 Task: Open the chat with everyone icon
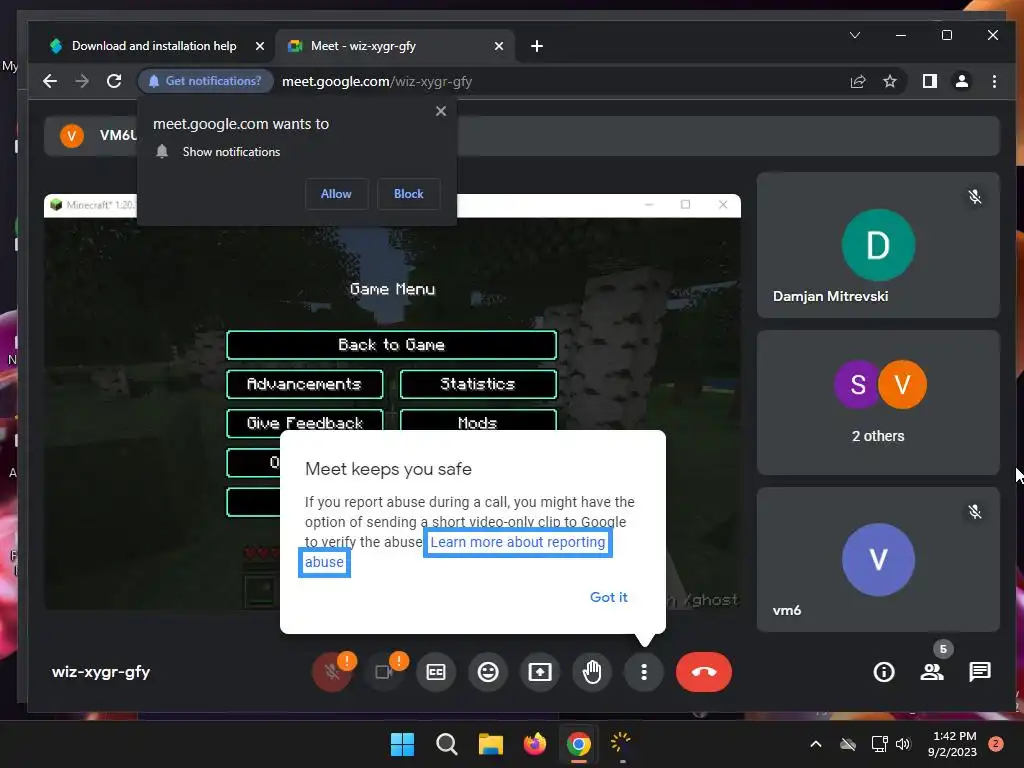pyautogui.click(x=980, y=671)
